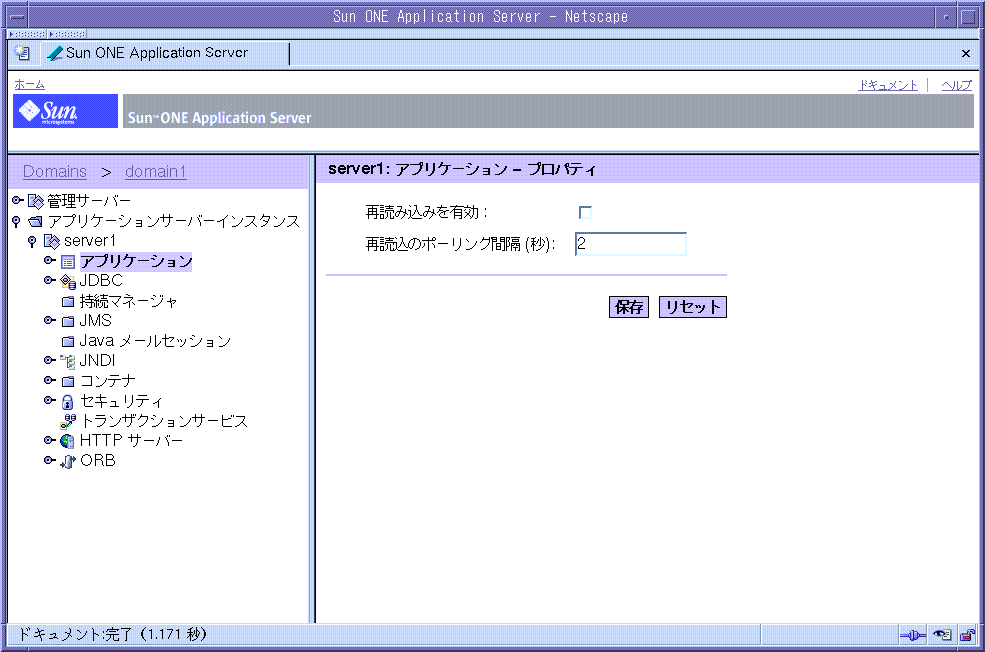Expand the コンテナ node

point(50,381)
